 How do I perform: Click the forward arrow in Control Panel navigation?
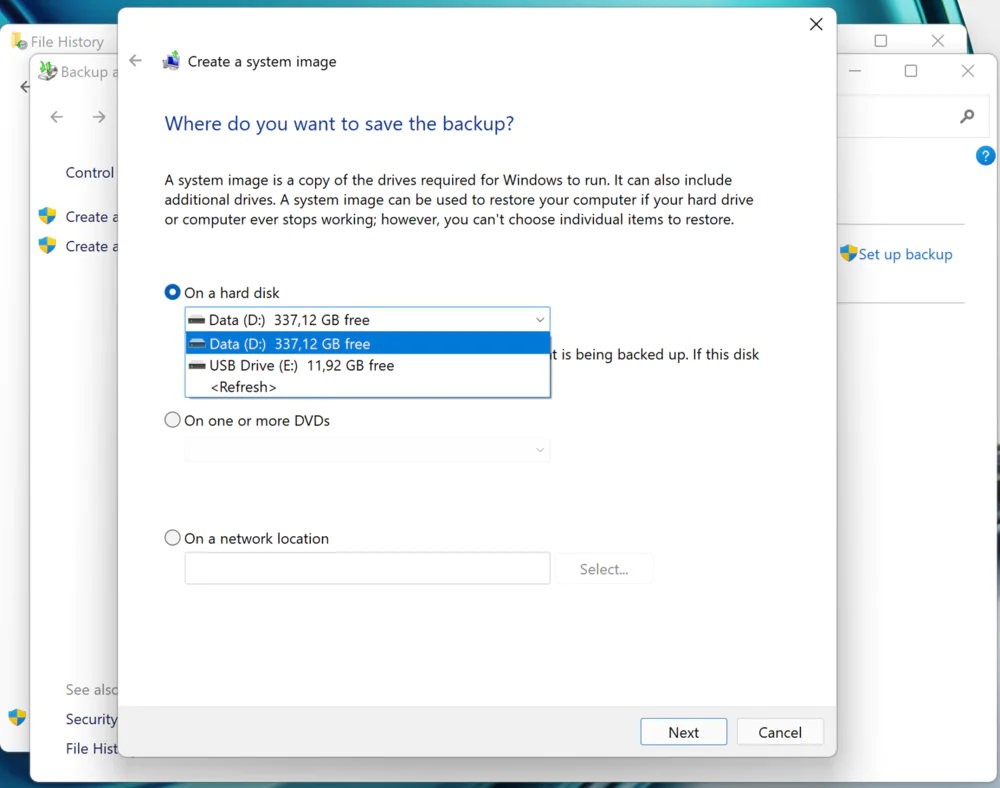tap(99, 117)
